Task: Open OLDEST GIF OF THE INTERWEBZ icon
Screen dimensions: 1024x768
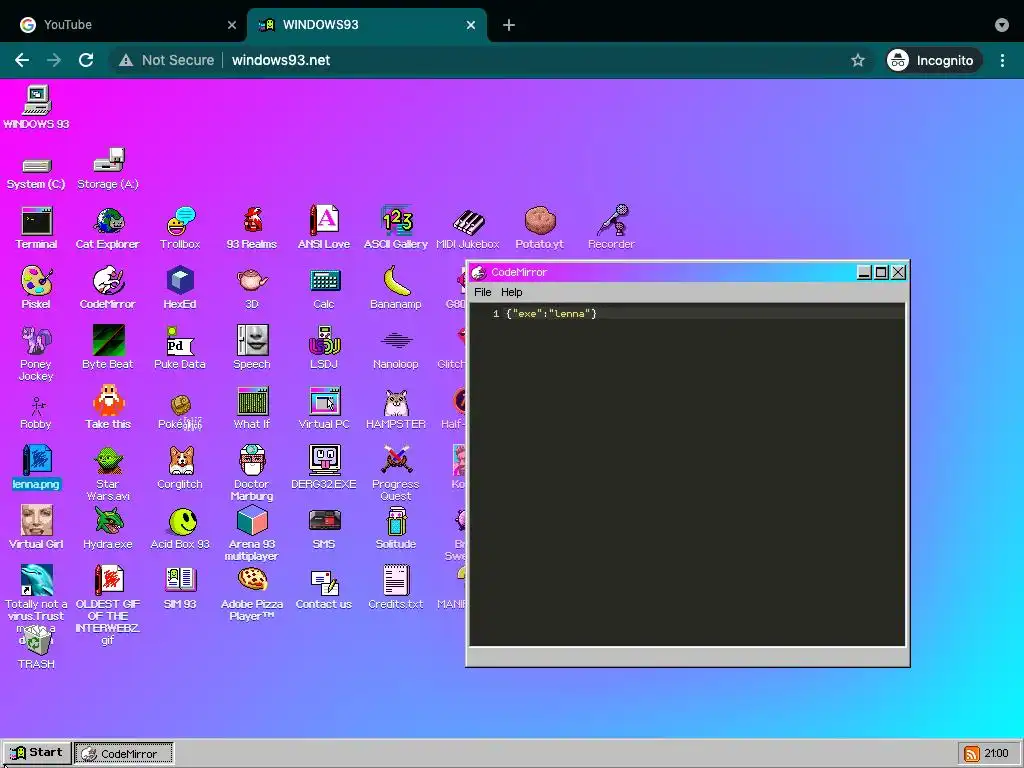Action: pyautogui.click(x=108, y=605)
